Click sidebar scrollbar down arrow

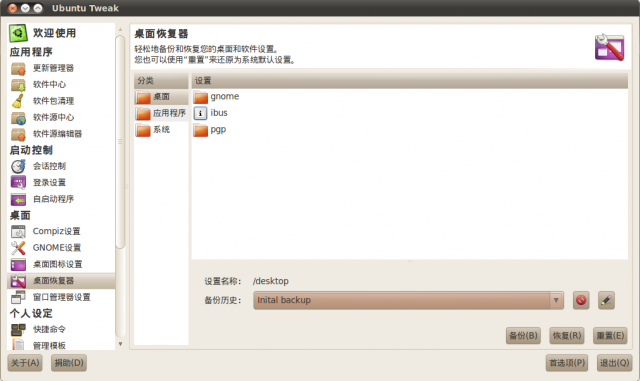120,344
